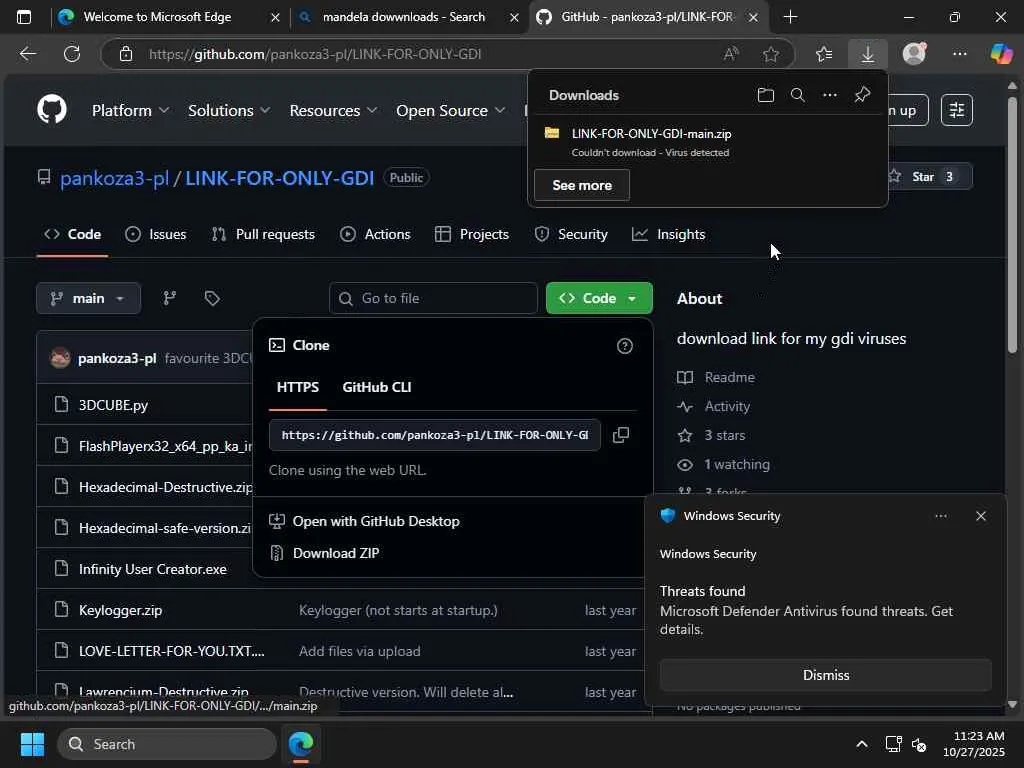Open Edge Settings and more menu

(x=959, y=54)
